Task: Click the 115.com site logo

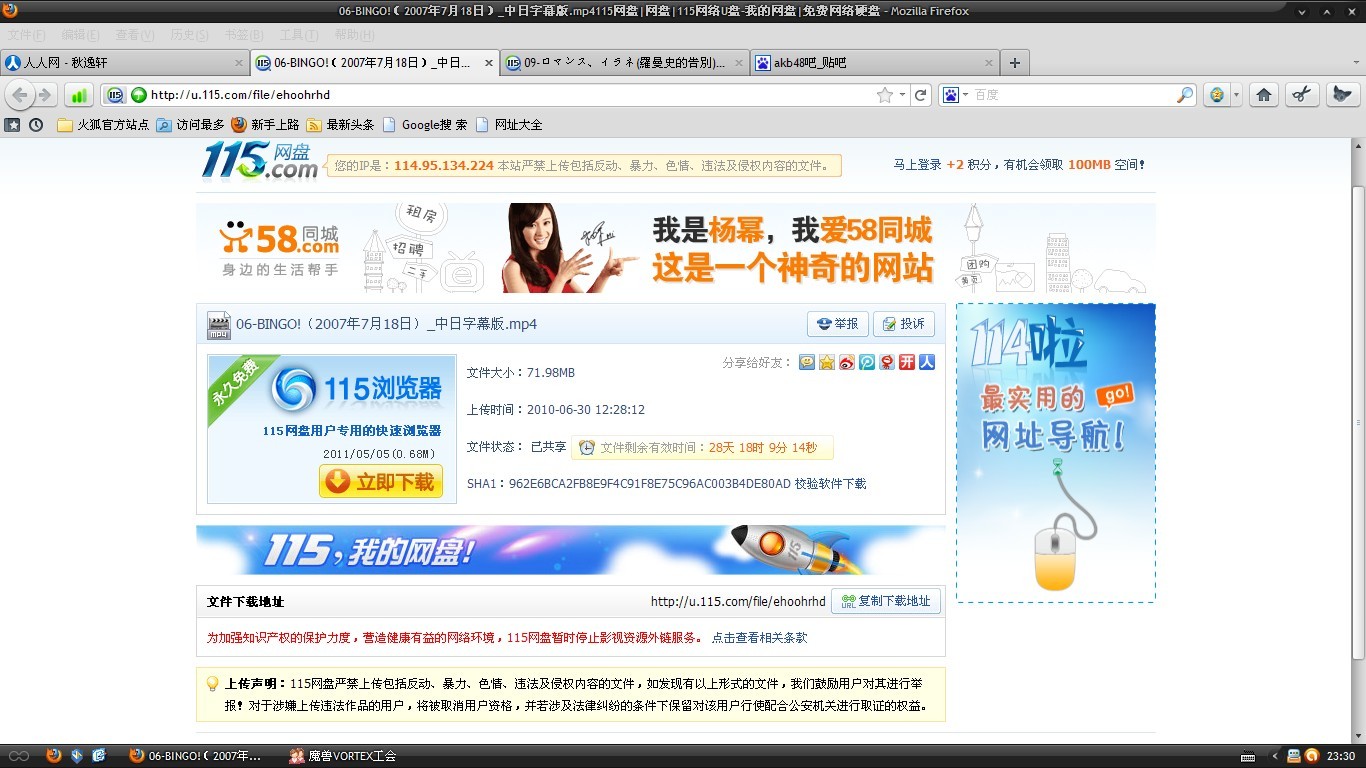Action: pyautogui.click(x=260, y=160)
